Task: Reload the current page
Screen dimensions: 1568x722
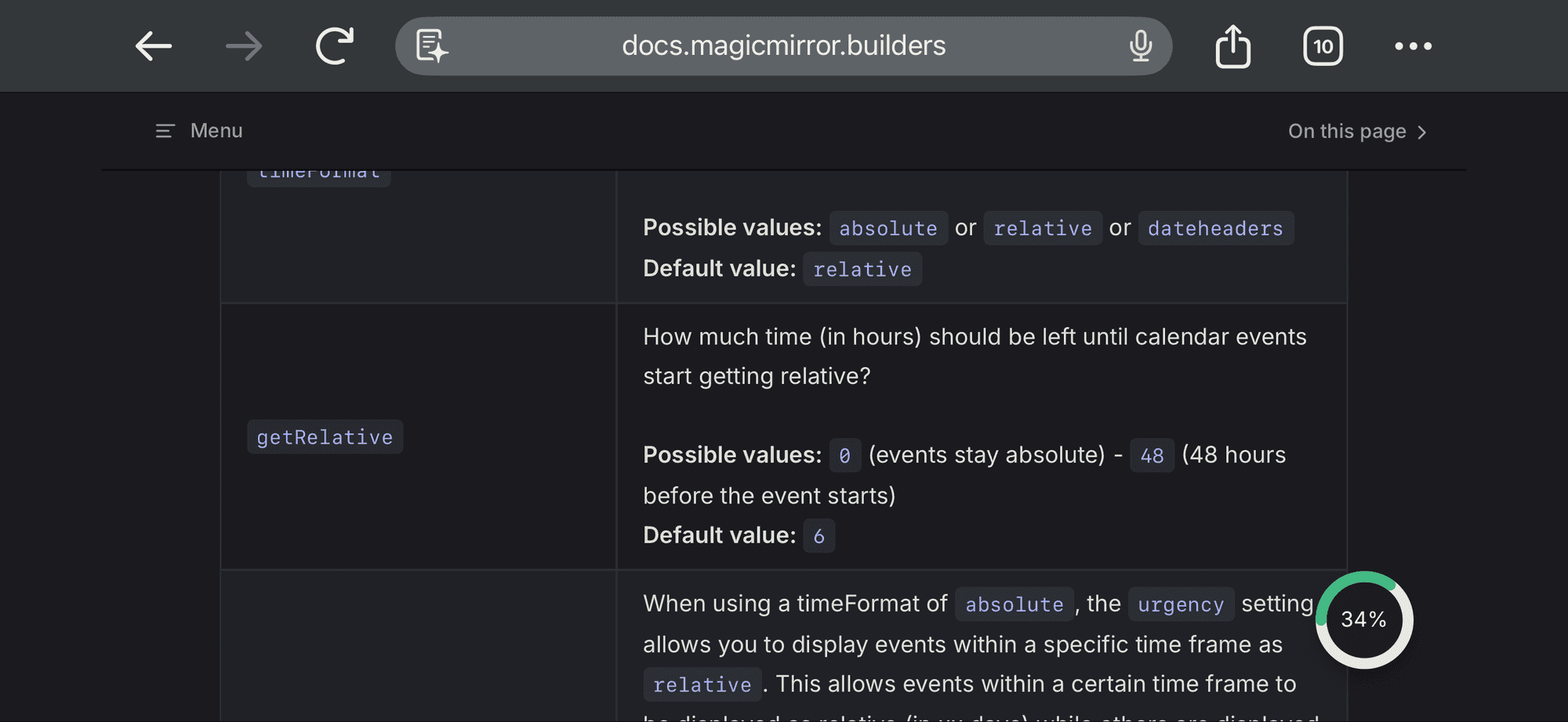Action: pos(335,46)
